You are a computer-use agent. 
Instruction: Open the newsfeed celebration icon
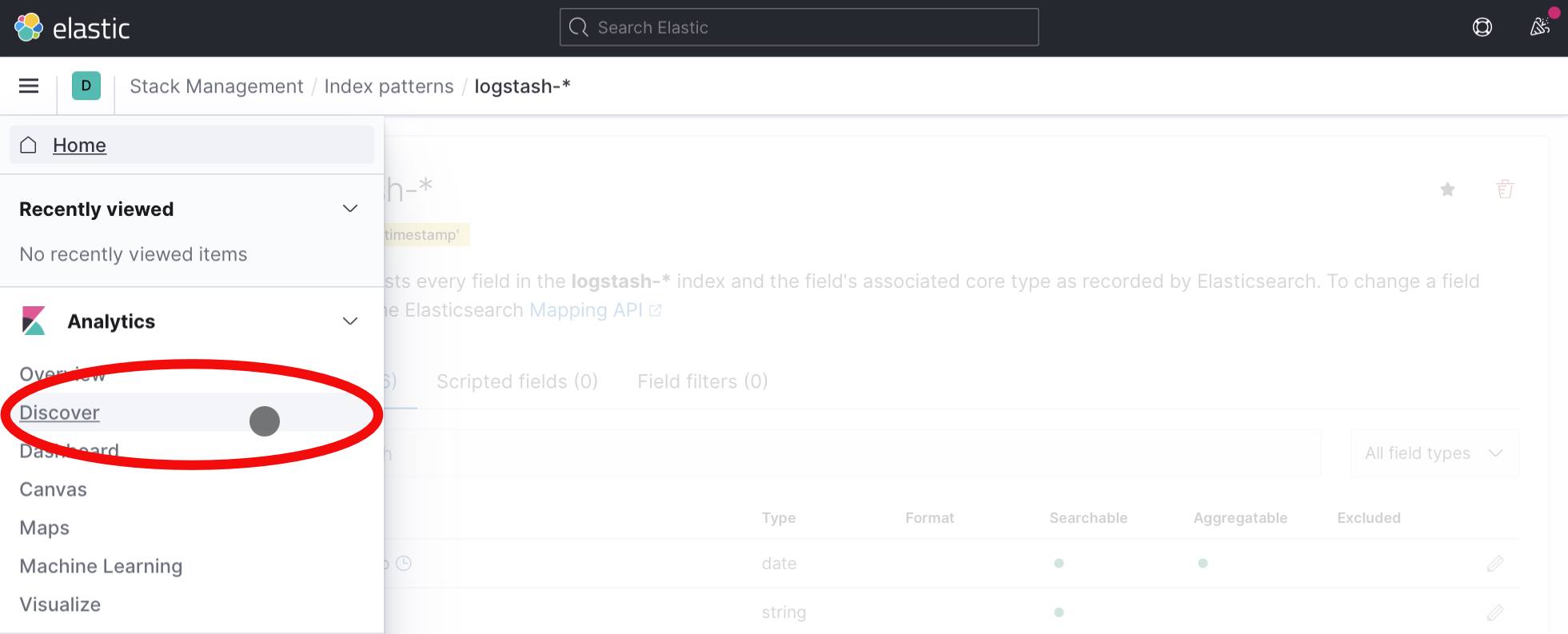pyautogui.click(x=1539, y=28)
